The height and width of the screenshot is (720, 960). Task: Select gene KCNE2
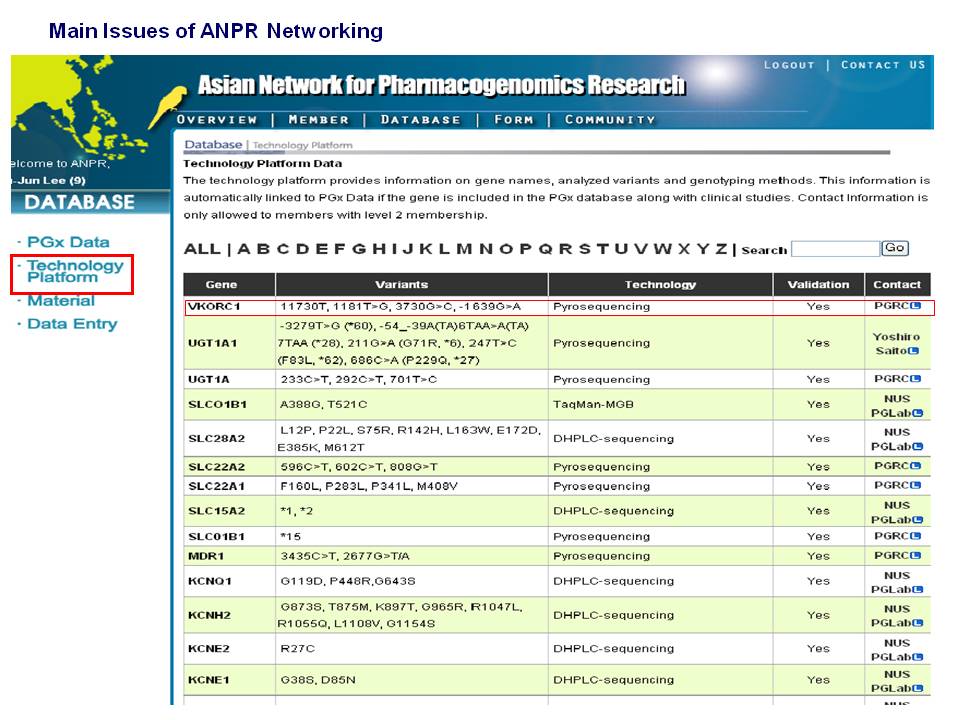coord(208,648)
